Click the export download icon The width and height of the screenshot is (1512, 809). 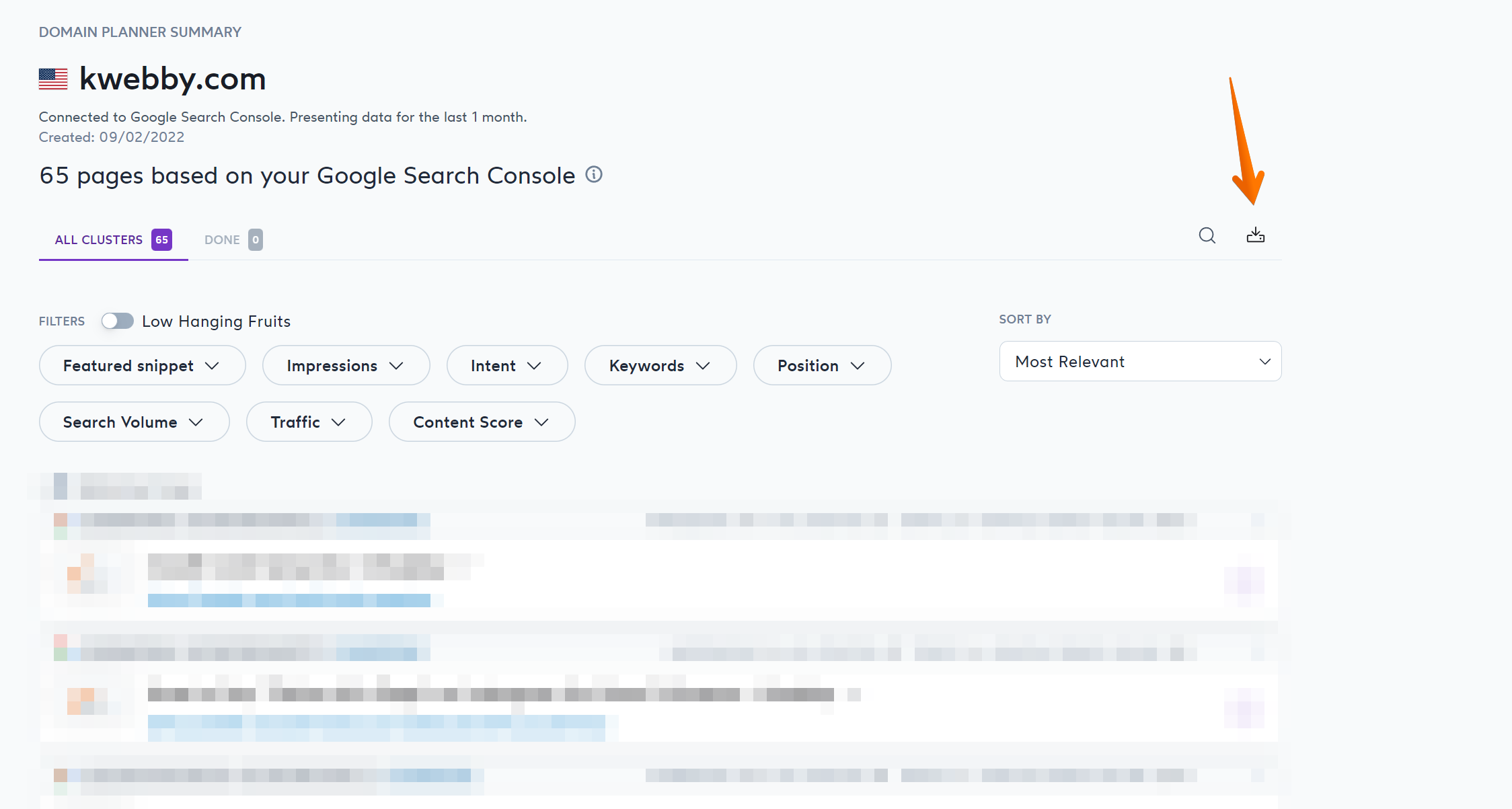[x=1256, y=235]
